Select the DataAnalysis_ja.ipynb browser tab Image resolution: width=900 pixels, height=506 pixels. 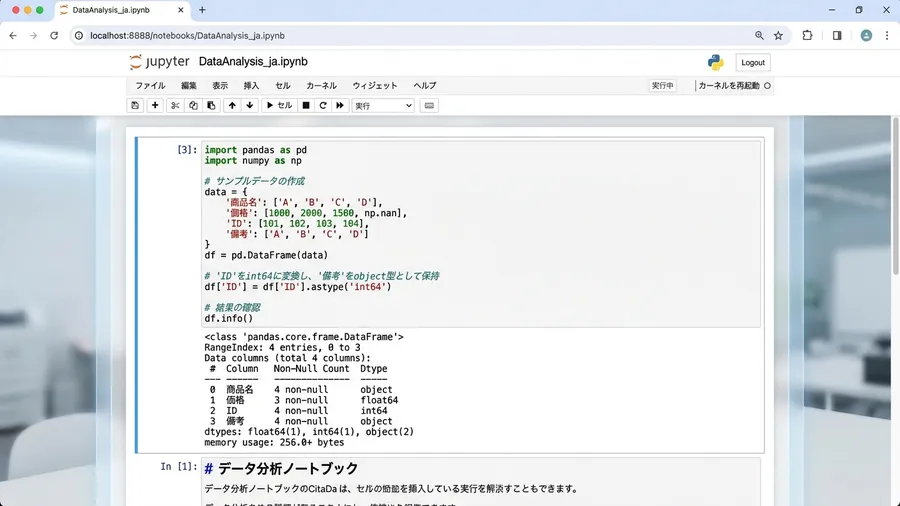click(122, 10)
